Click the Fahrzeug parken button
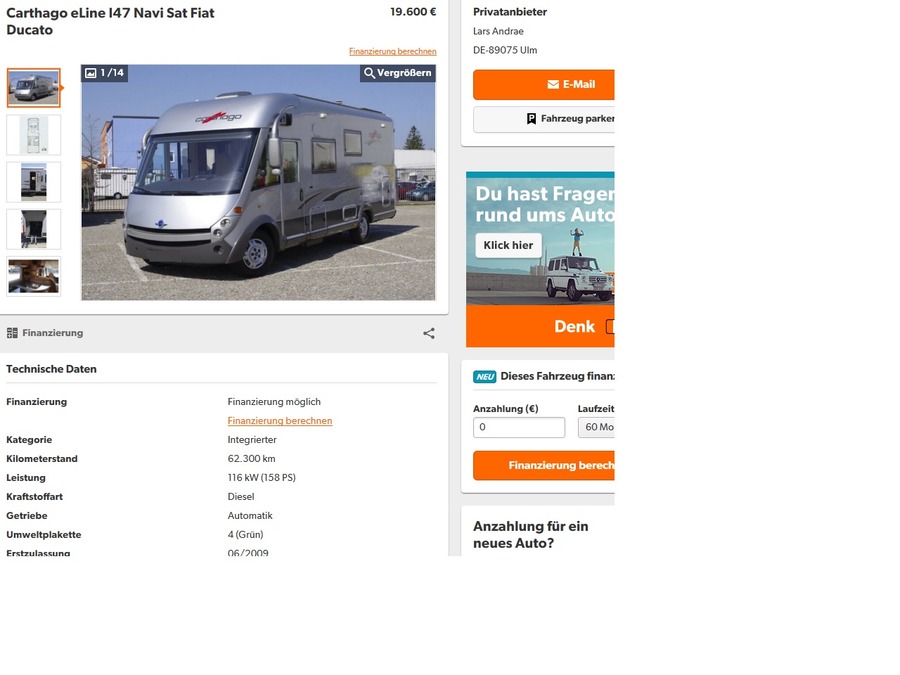 coord(544,119)
